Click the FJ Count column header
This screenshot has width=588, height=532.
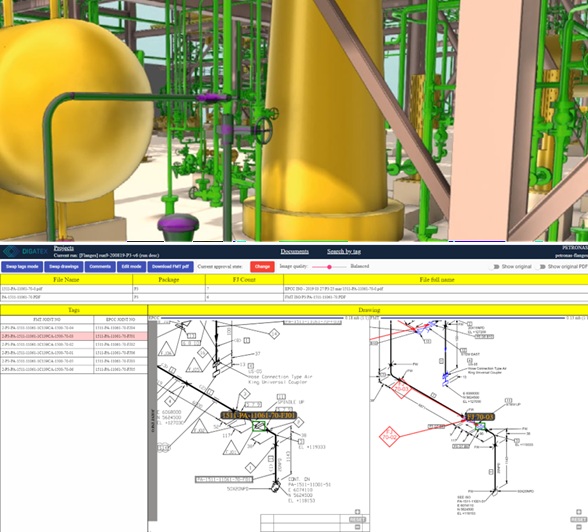point(244,280)
